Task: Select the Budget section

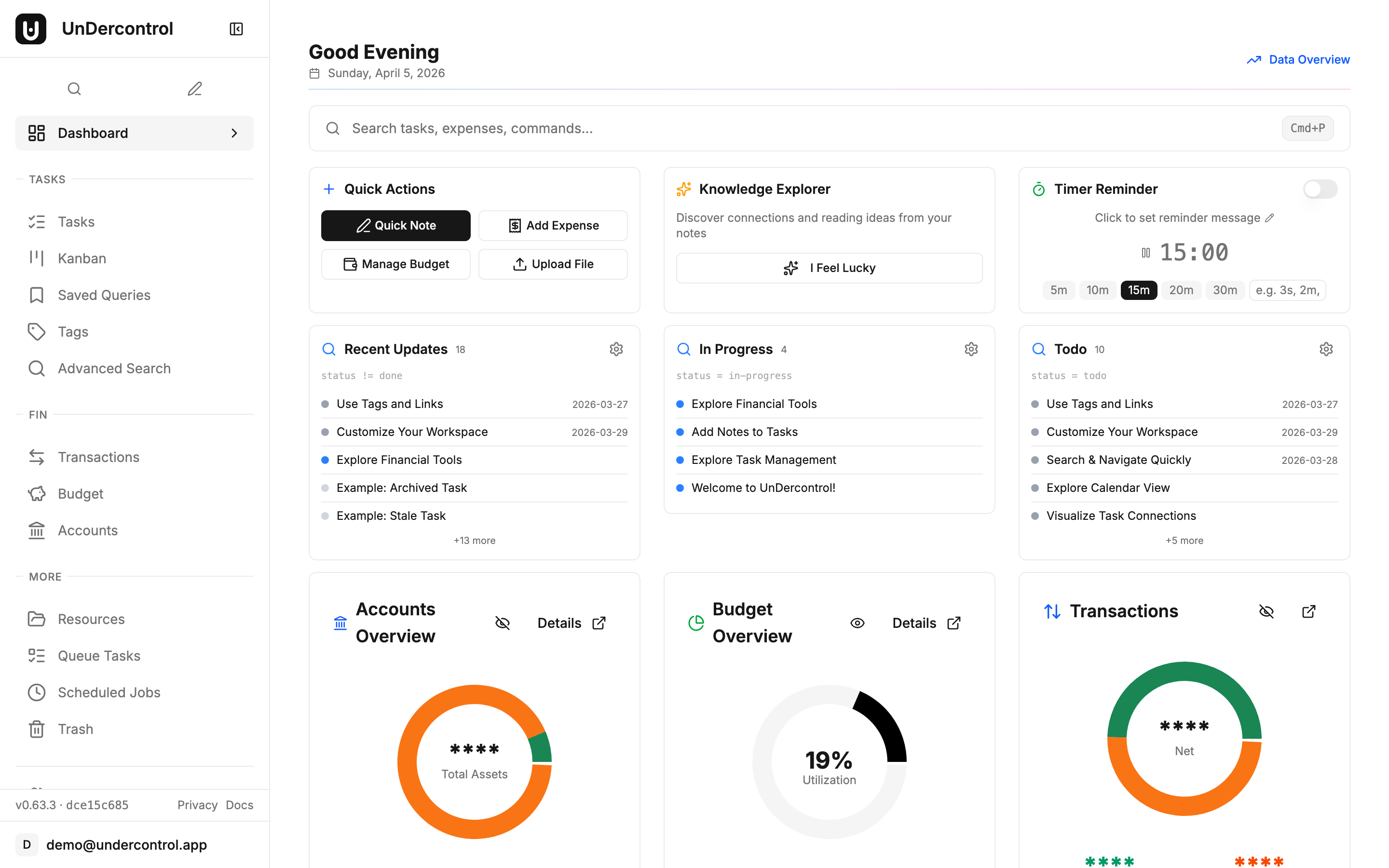Action: 80,493
